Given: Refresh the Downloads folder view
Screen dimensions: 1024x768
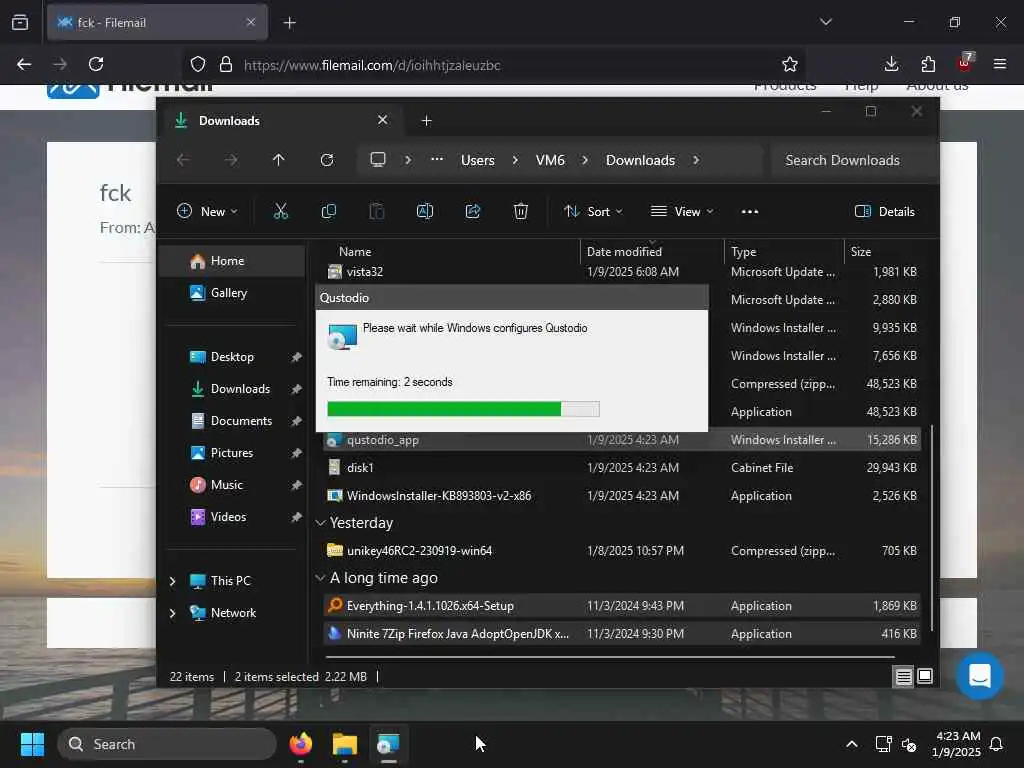Looking at the screenshot, I should coord(327,160).
